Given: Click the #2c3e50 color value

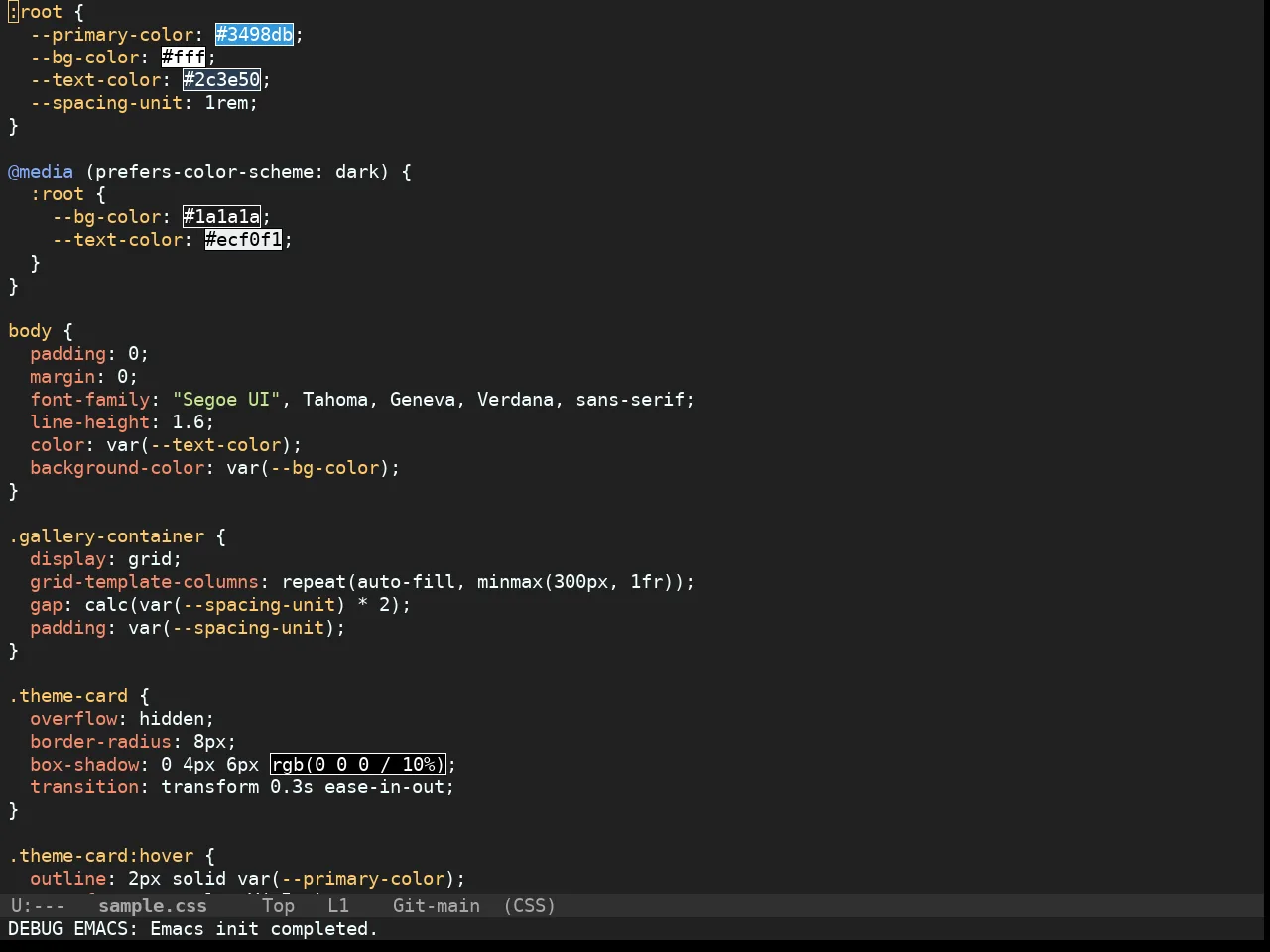Looking at the screenshot, I should tap(222, 80).
